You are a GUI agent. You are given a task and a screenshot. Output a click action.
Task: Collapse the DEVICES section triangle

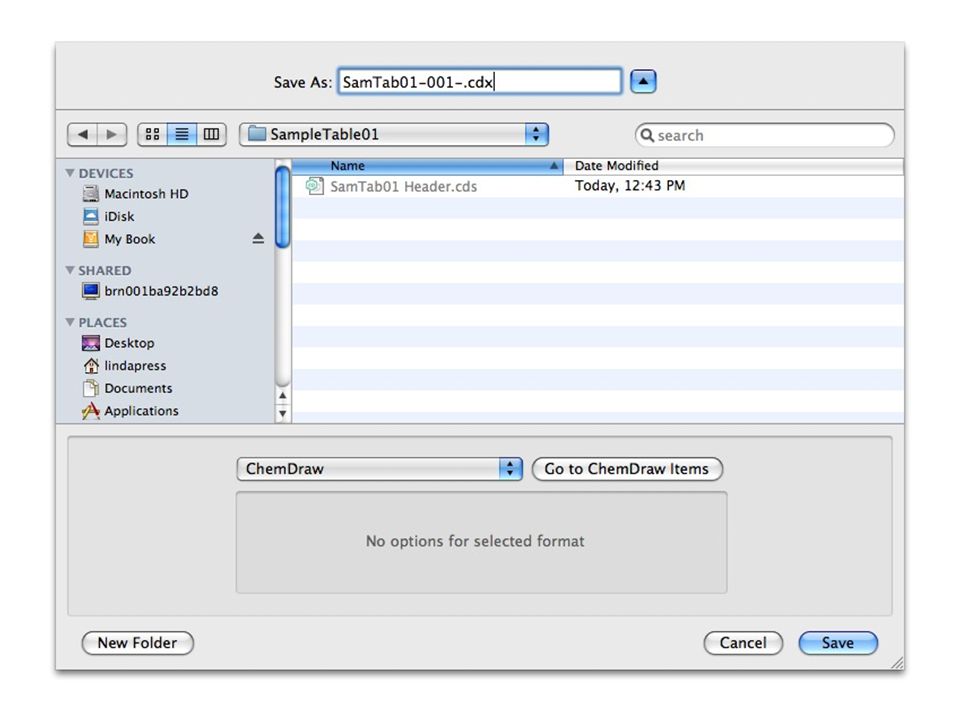pos(70,173)
